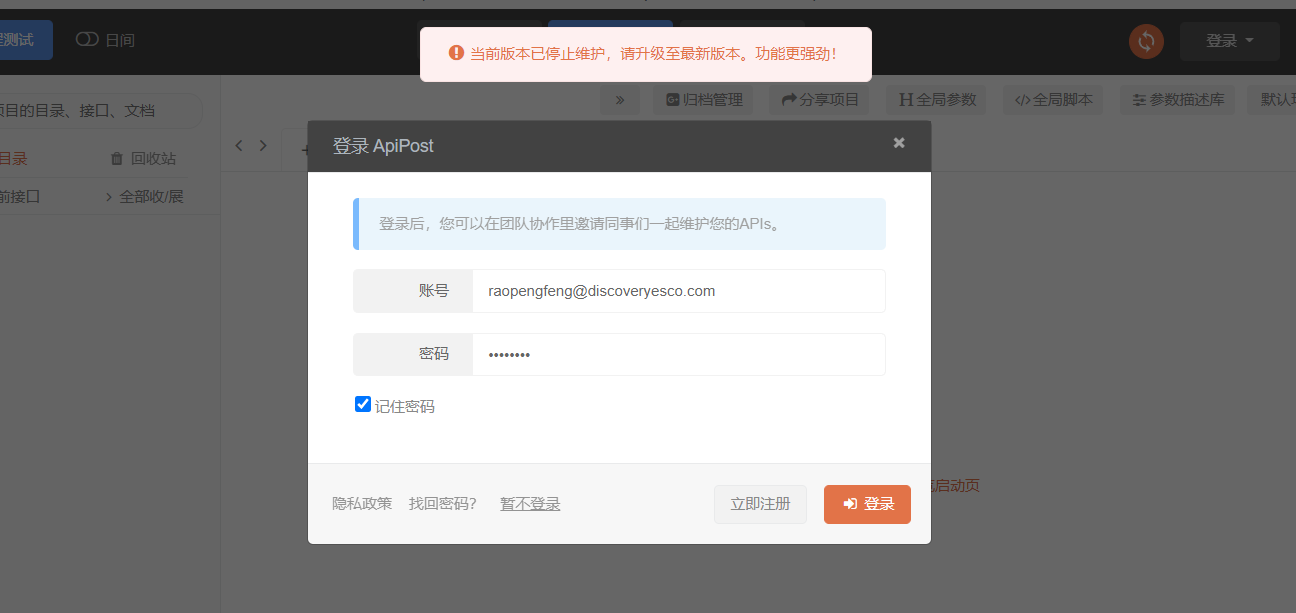
Task: Click the search box for 目录、接口、文档
Action: coord(100,111)
